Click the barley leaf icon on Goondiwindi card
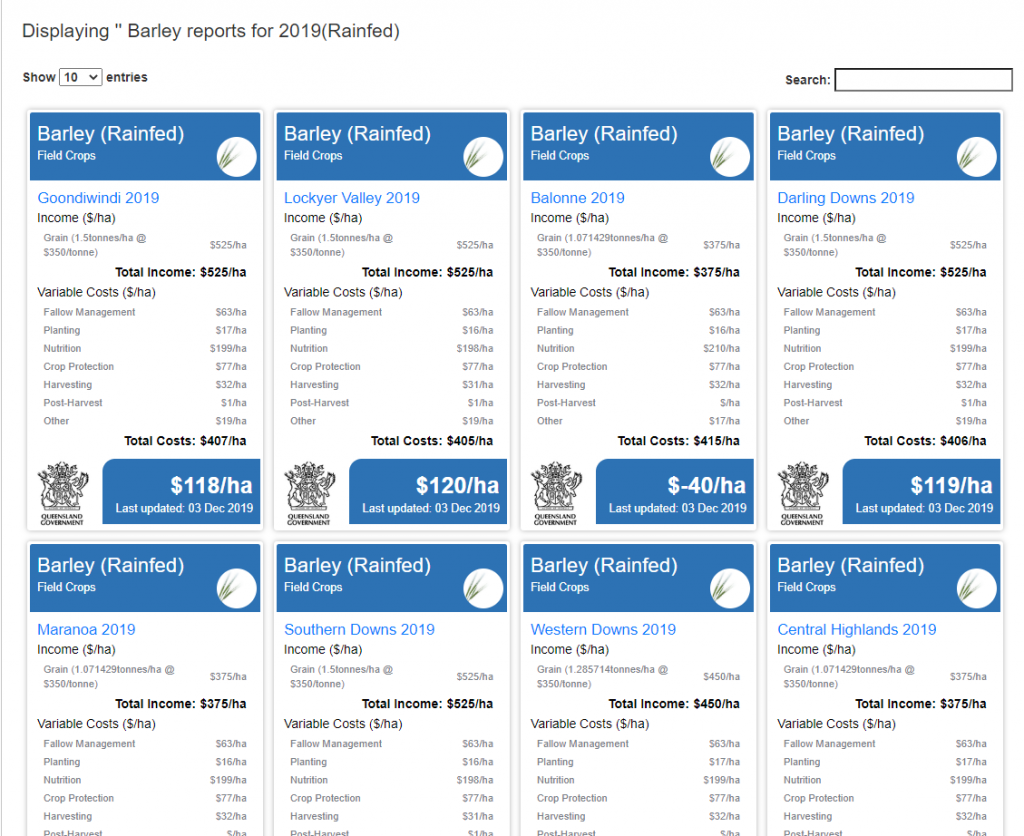 237,157
